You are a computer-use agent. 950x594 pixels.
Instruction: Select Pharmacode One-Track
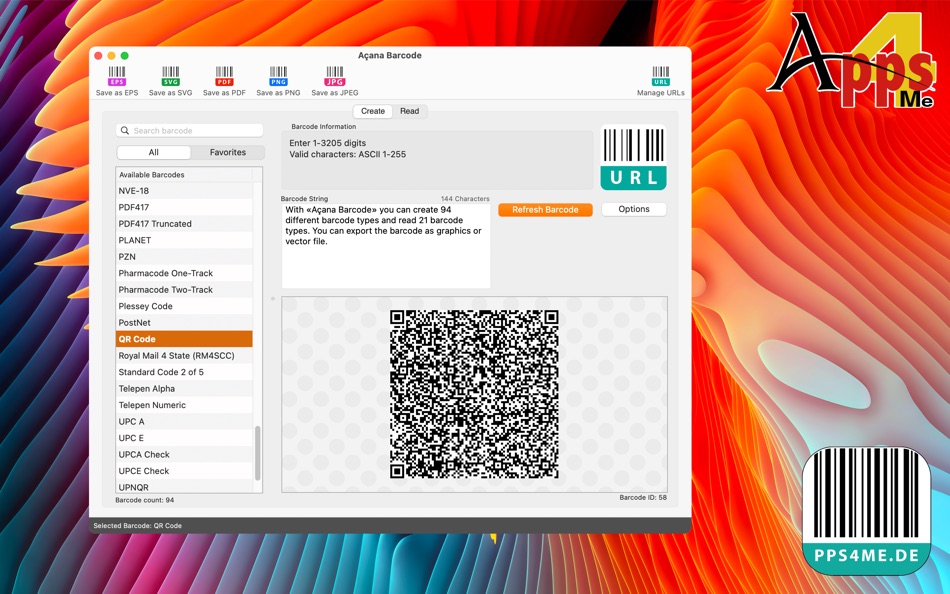coord(184,273)
